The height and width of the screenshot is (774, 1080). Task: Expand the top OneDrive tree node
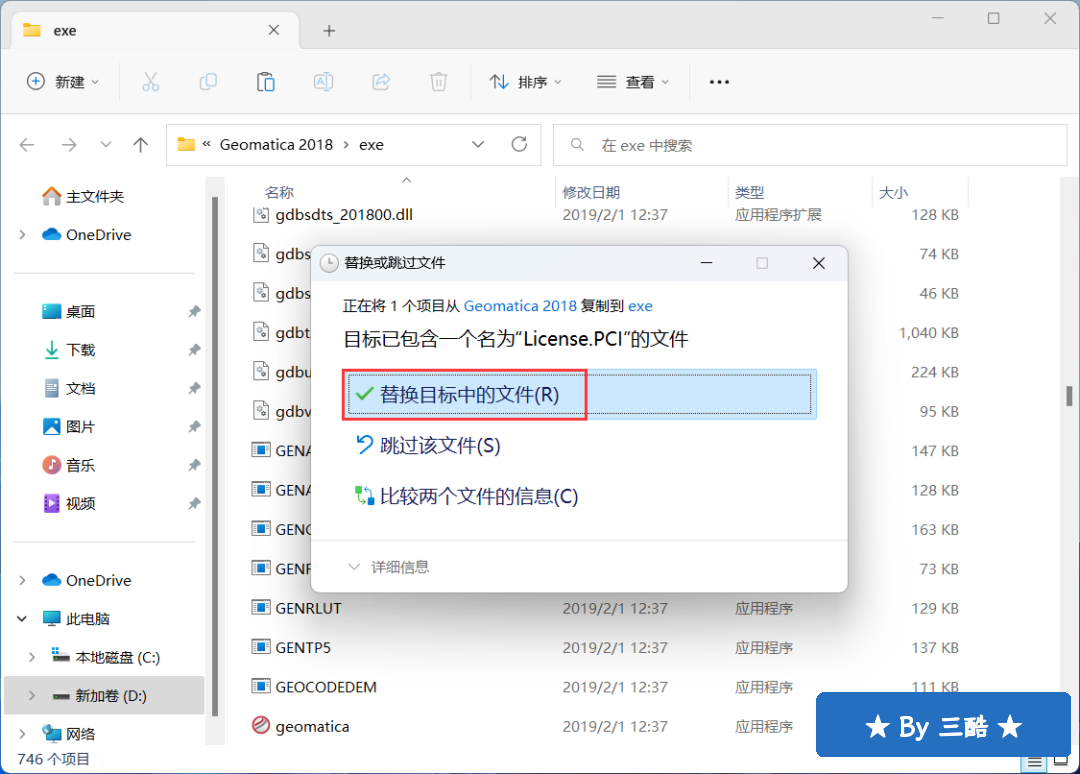coord(22,235)
